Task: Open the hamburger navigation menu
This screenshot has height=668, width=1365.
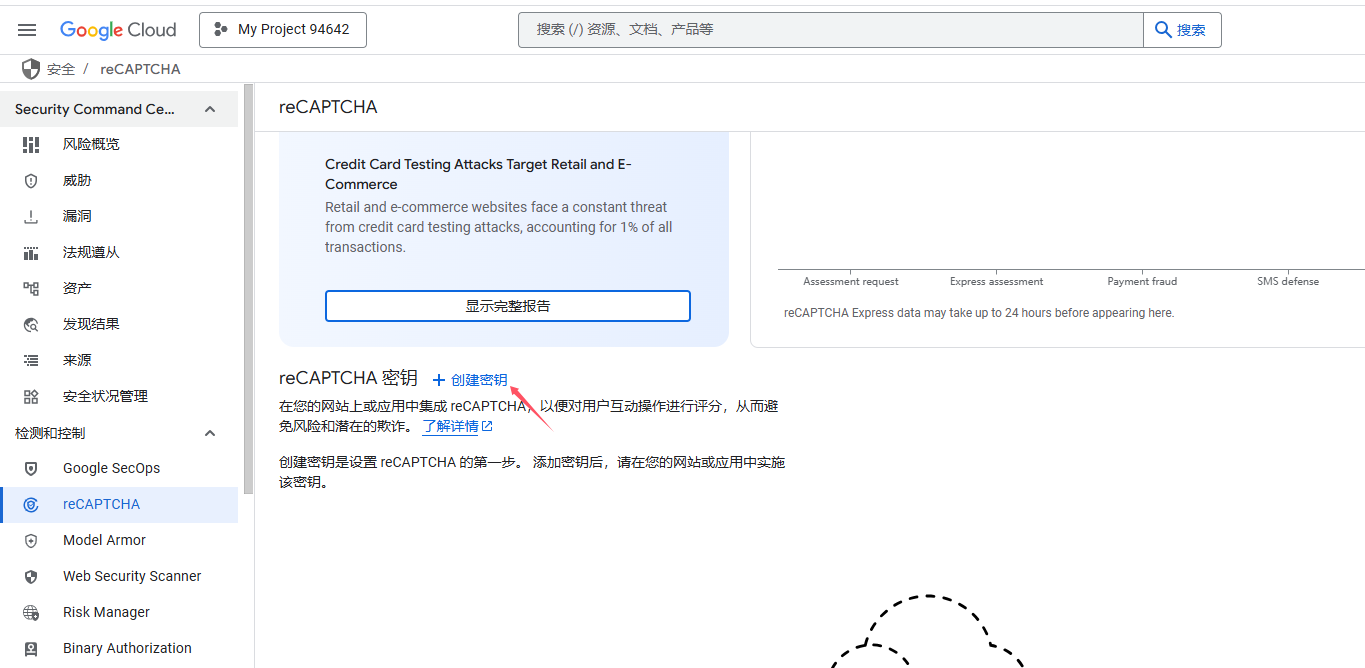Action: point(27,30)
